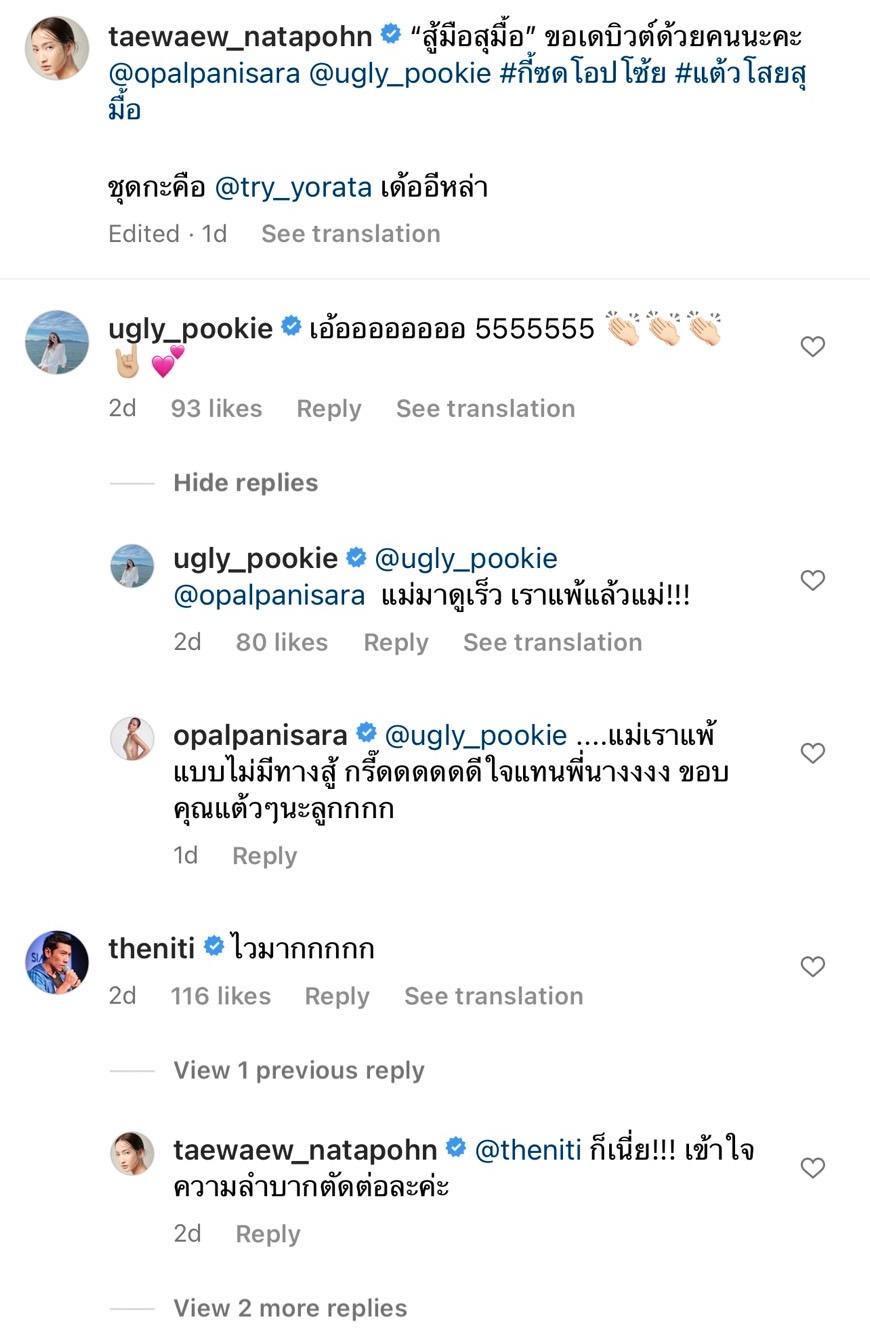Open ugly_pookie's avatar on top comment

[56, 342]
